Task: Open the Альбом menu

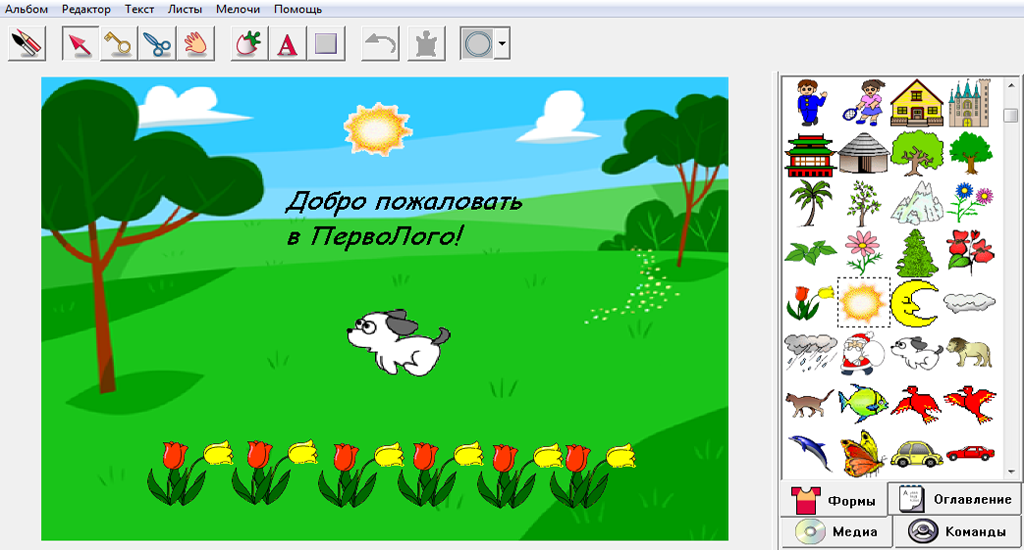Action: (x=26, y=9)
